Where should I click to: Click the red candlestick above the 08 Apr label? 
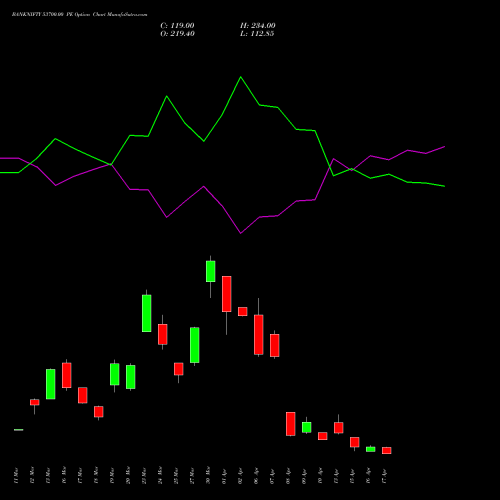click(290, 424)
